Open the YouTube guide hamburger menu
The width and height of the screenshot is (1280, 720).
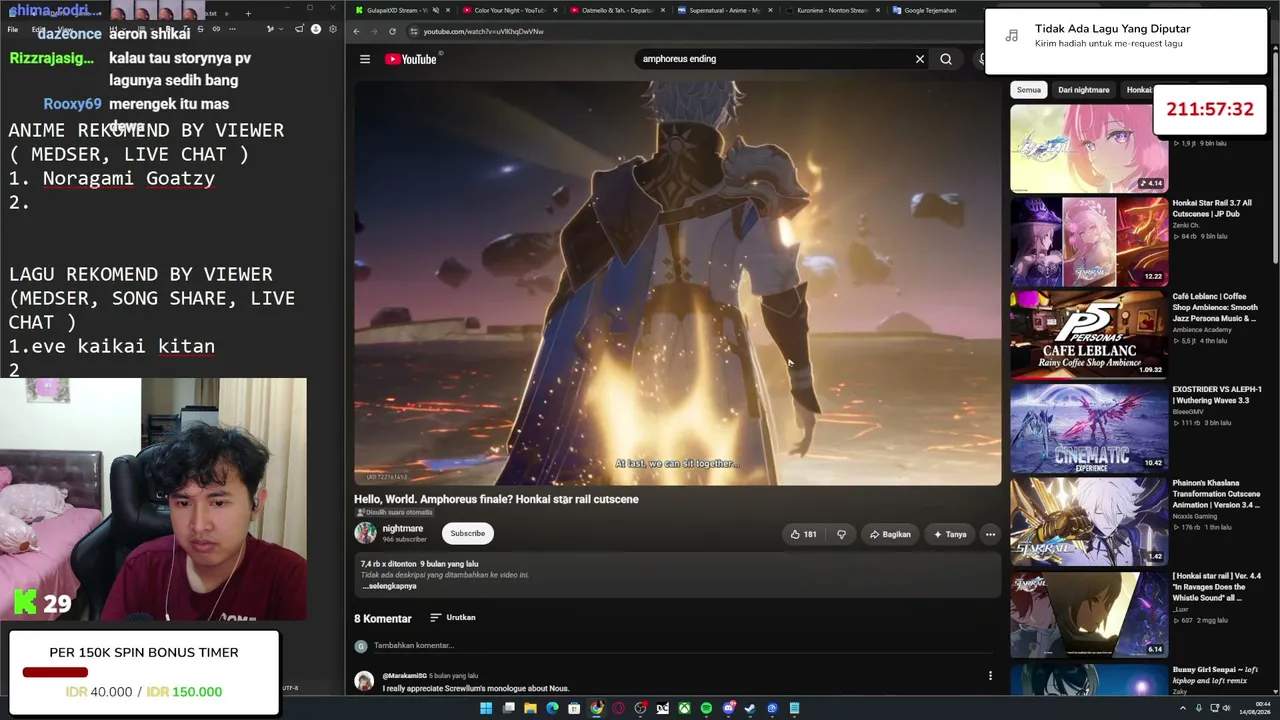click(365, 59)
